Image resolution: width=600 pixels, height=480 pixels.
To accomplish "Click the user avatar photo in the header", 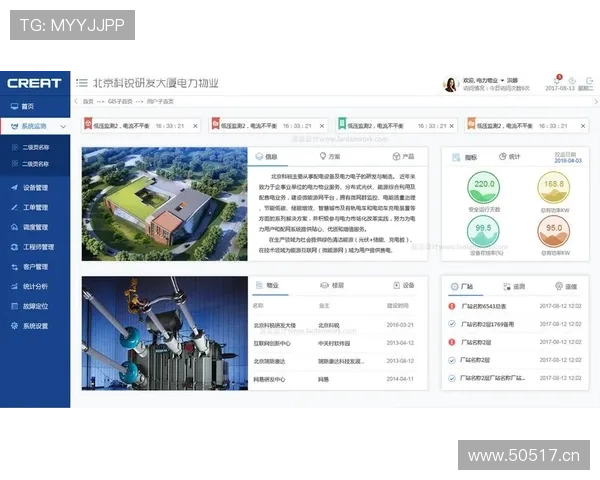I will [450, 84].
